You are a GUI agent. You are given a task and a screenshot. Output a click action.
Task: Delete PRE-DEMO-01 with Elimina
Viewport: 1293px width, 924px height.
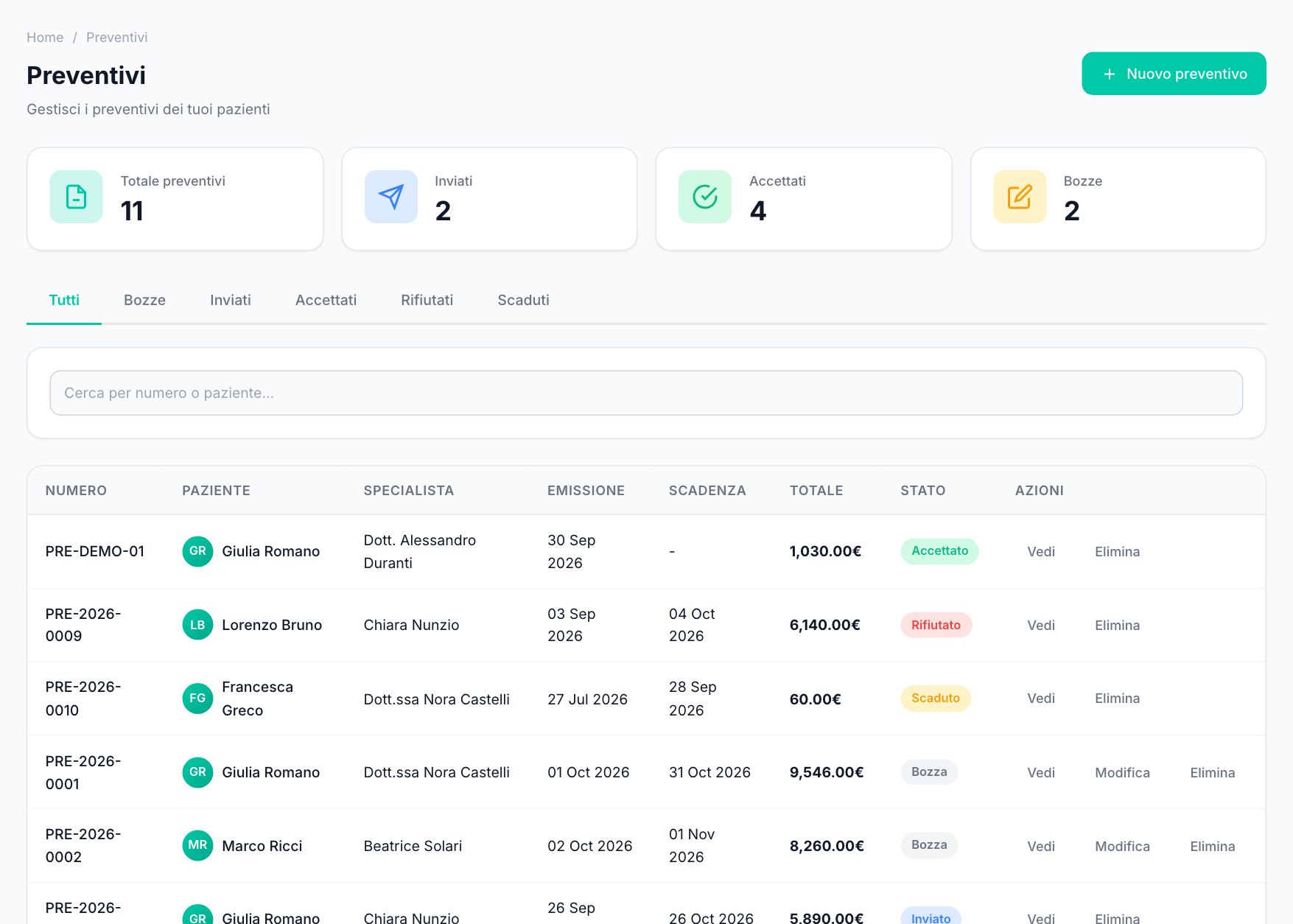(x=1117, y=552)
